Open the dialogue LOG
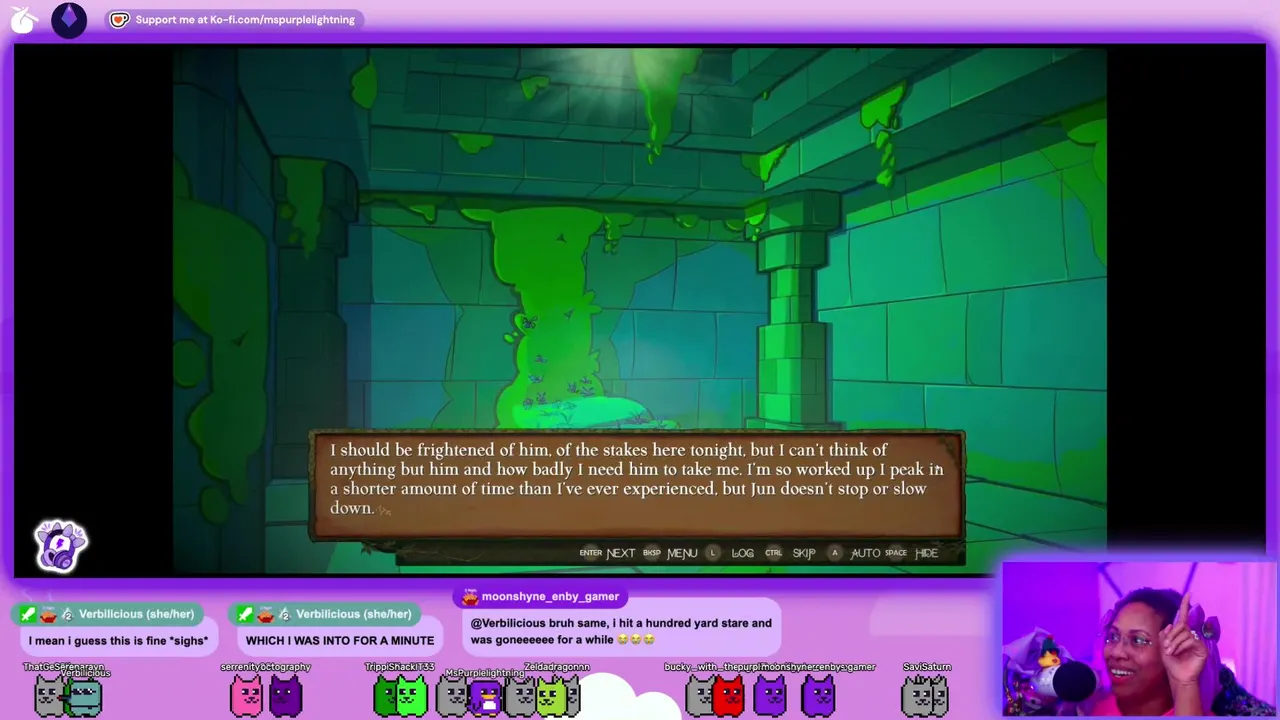1280x720 pixels. point(743,553)
